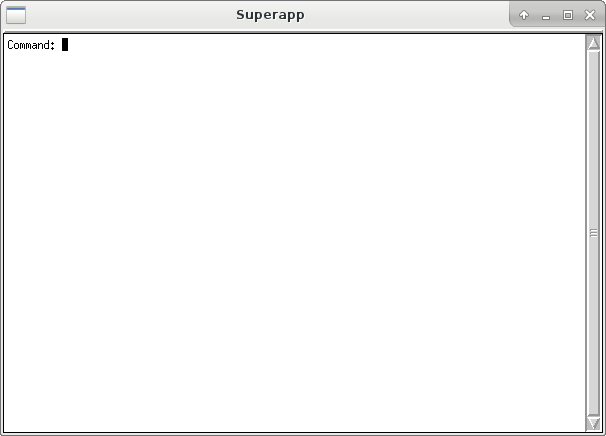Click the Superapp title text

pyautogui.click(x=270, y=15)
